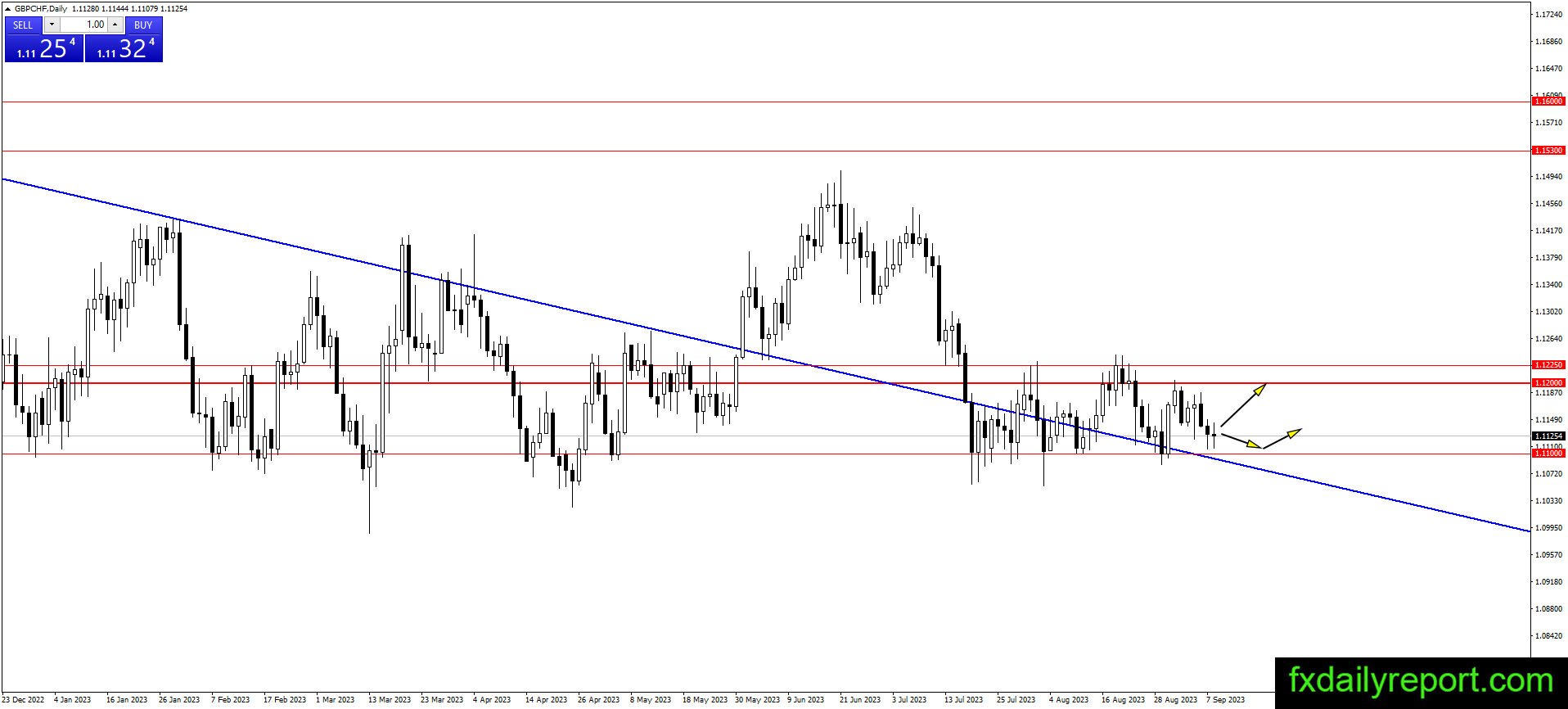Focus the 1.00 volume input field
The image size is (1568, 709).
pyautogui.click(x=83, y=25)
